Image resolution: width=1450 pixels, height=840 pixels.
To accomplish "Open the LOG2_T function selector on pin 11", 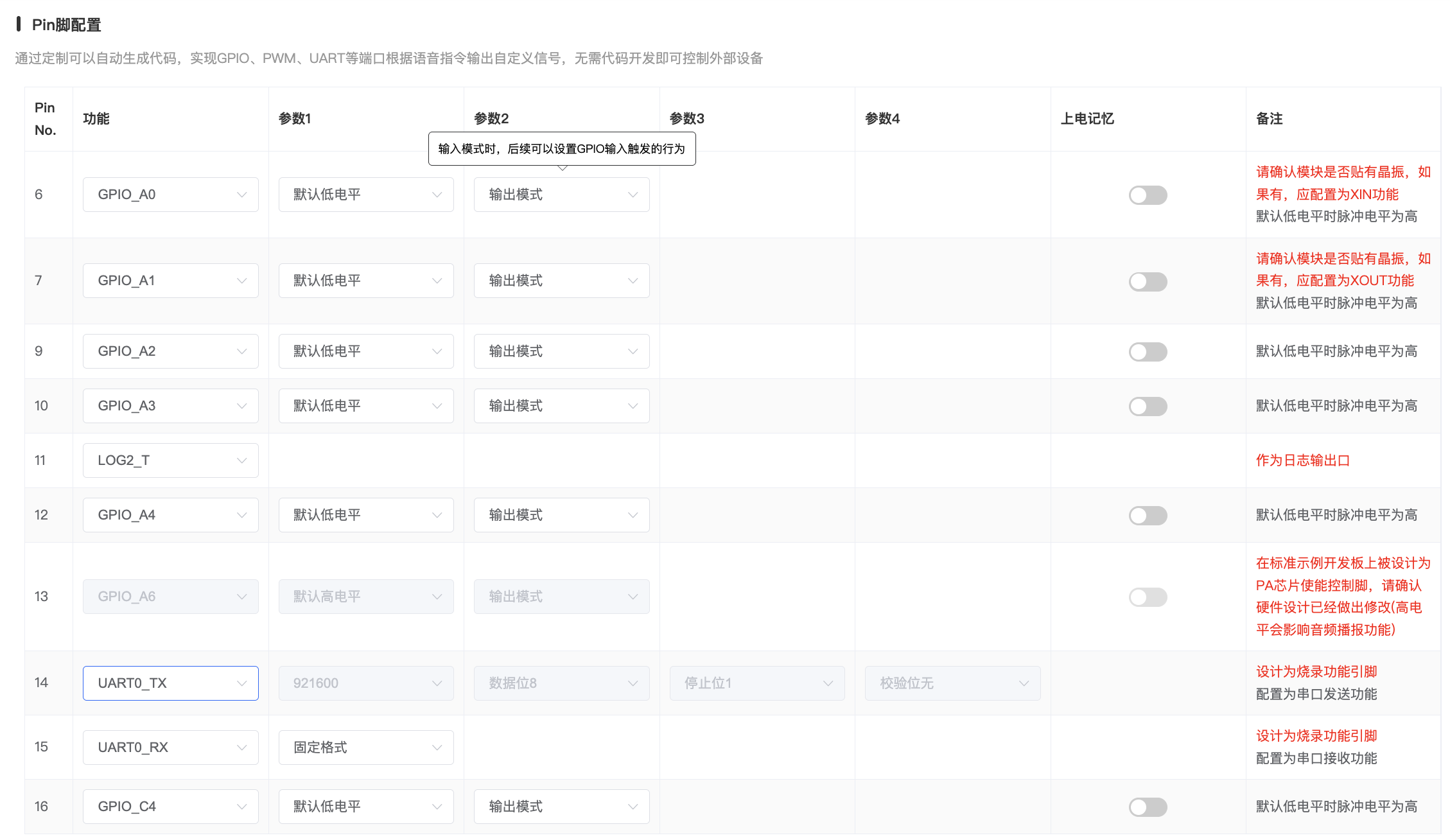I will coord(170,460).
